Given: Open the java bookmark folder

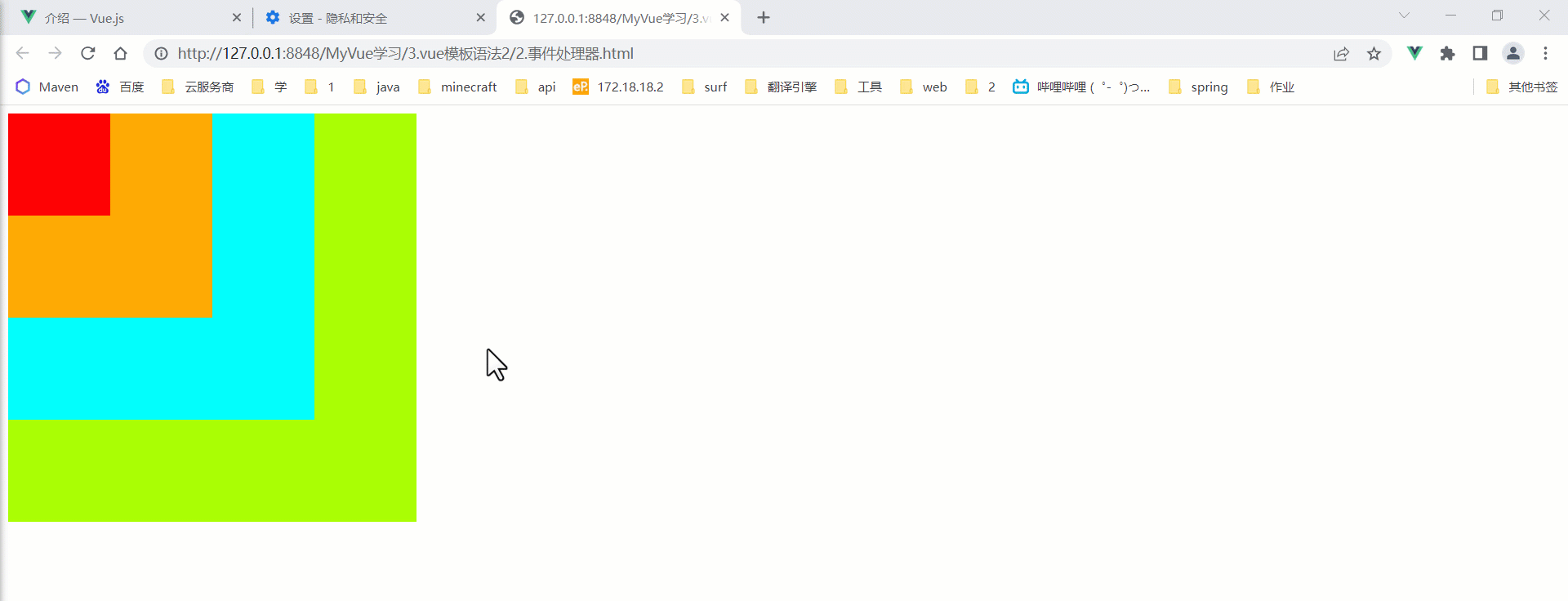Looking at the screenshot, I should click(x=376, y=87).
